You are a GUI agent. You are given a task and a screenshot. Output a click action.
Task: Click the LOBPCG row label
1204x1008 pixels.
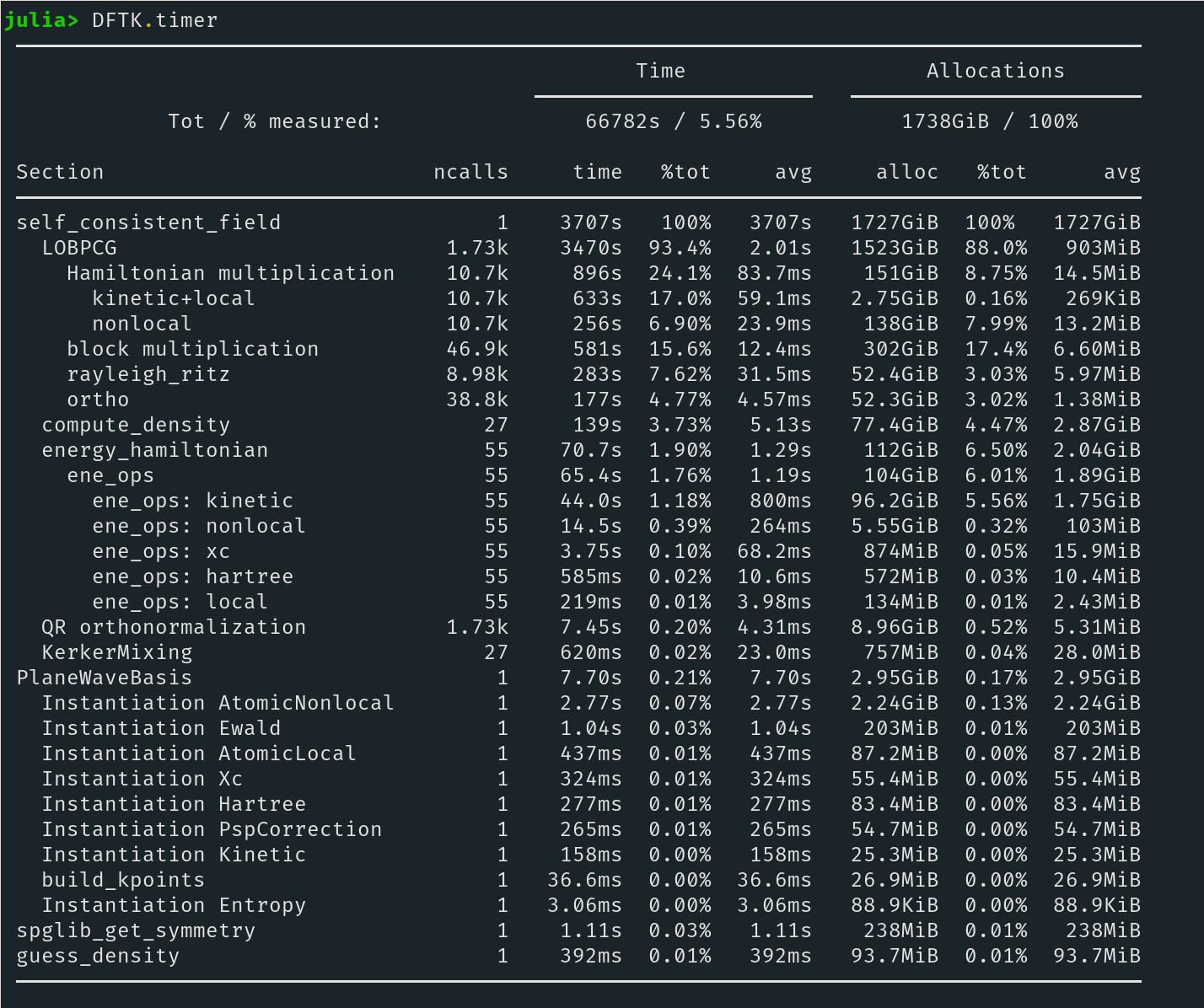pos(79,248)
